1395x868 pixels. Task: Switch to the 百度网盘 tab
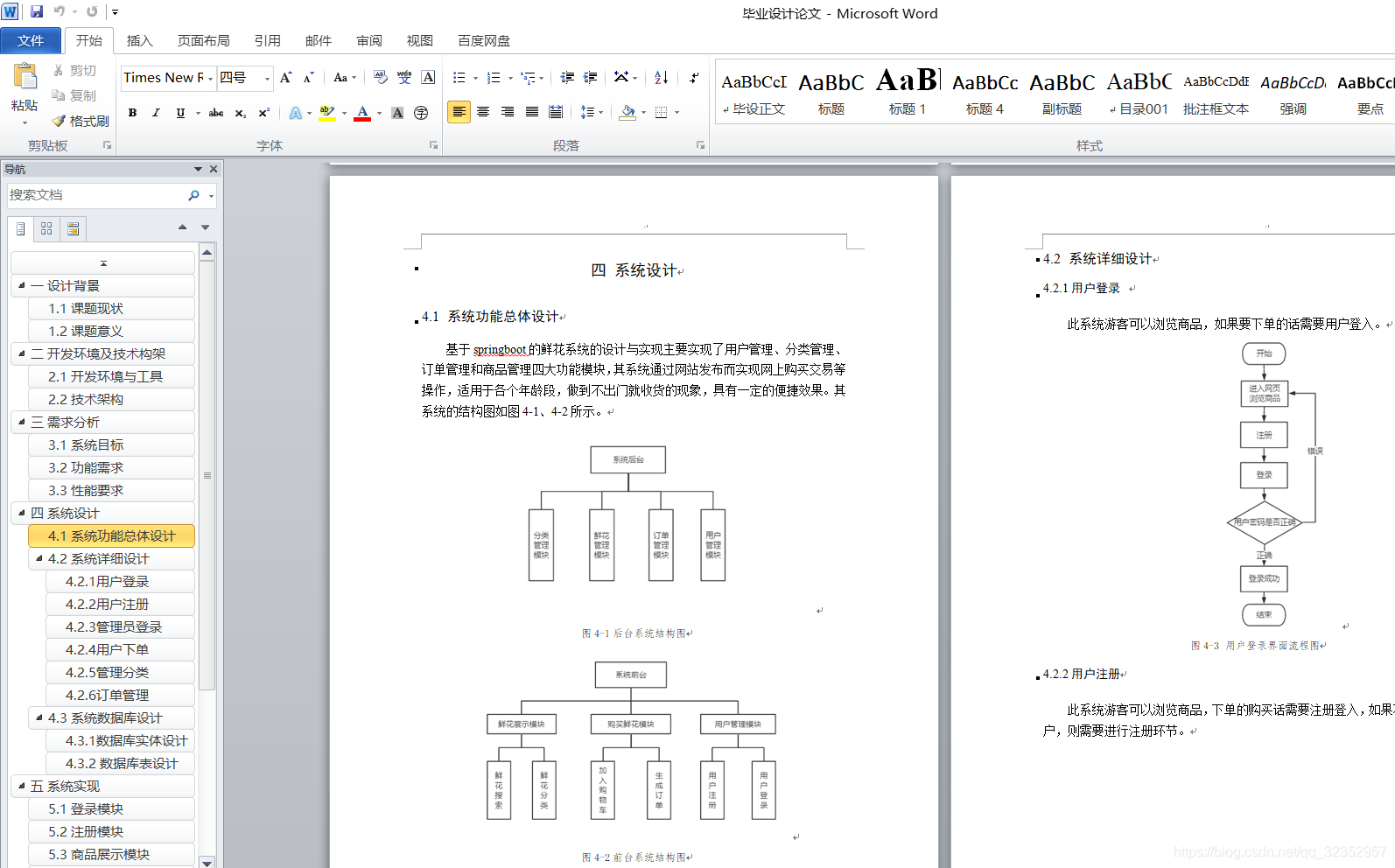tap(484, 41)
